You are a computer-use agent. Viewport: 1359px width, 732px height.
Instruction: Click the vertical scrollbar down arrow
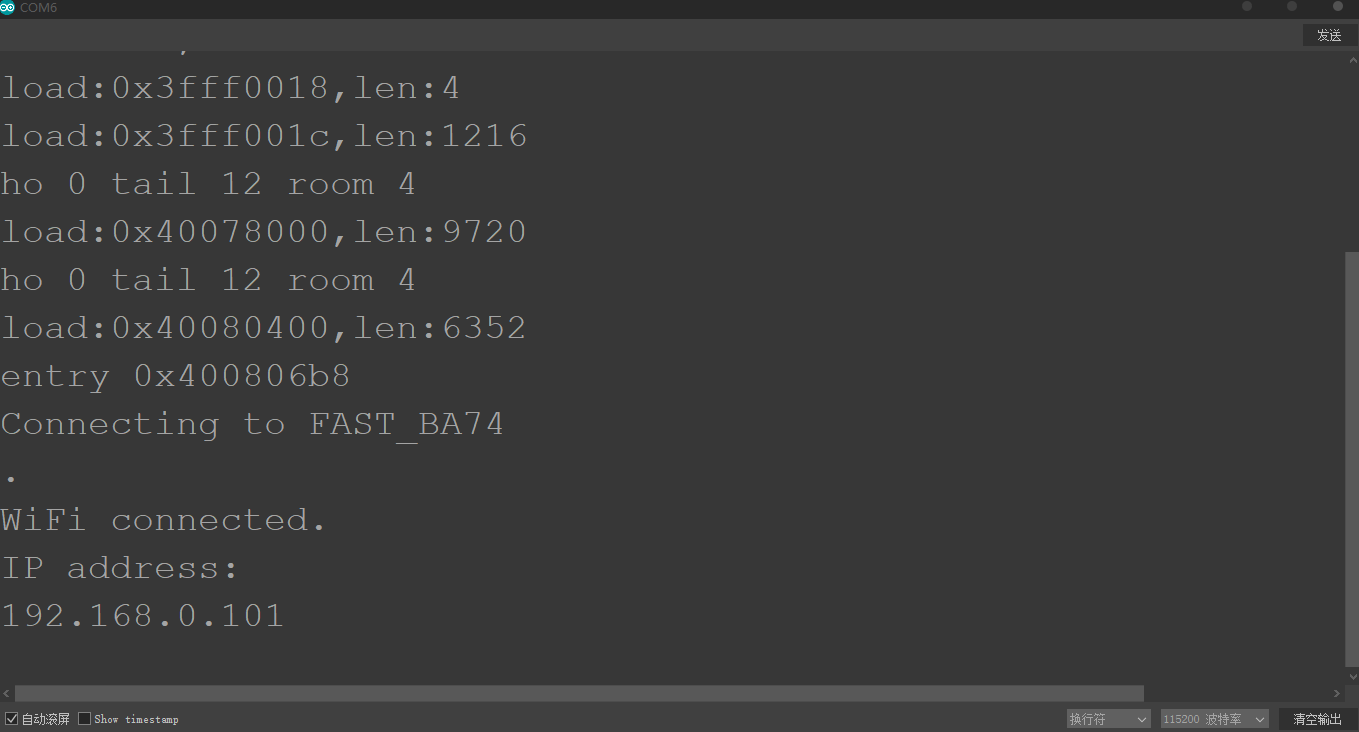pyautogui.click(x=1352, y=677)
